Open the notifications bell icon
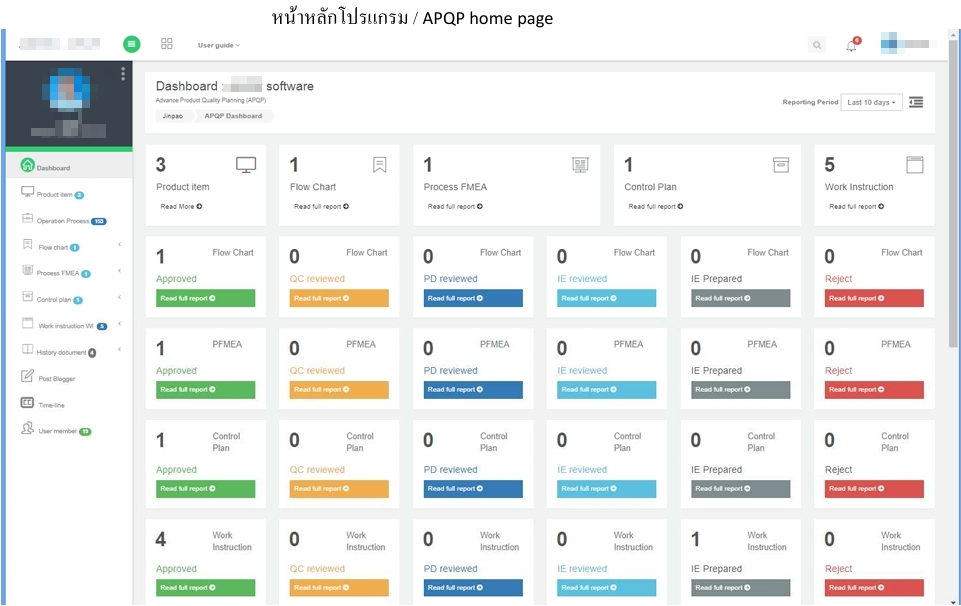The width and height of the screenshot is (961, 606). click(851, 46)
